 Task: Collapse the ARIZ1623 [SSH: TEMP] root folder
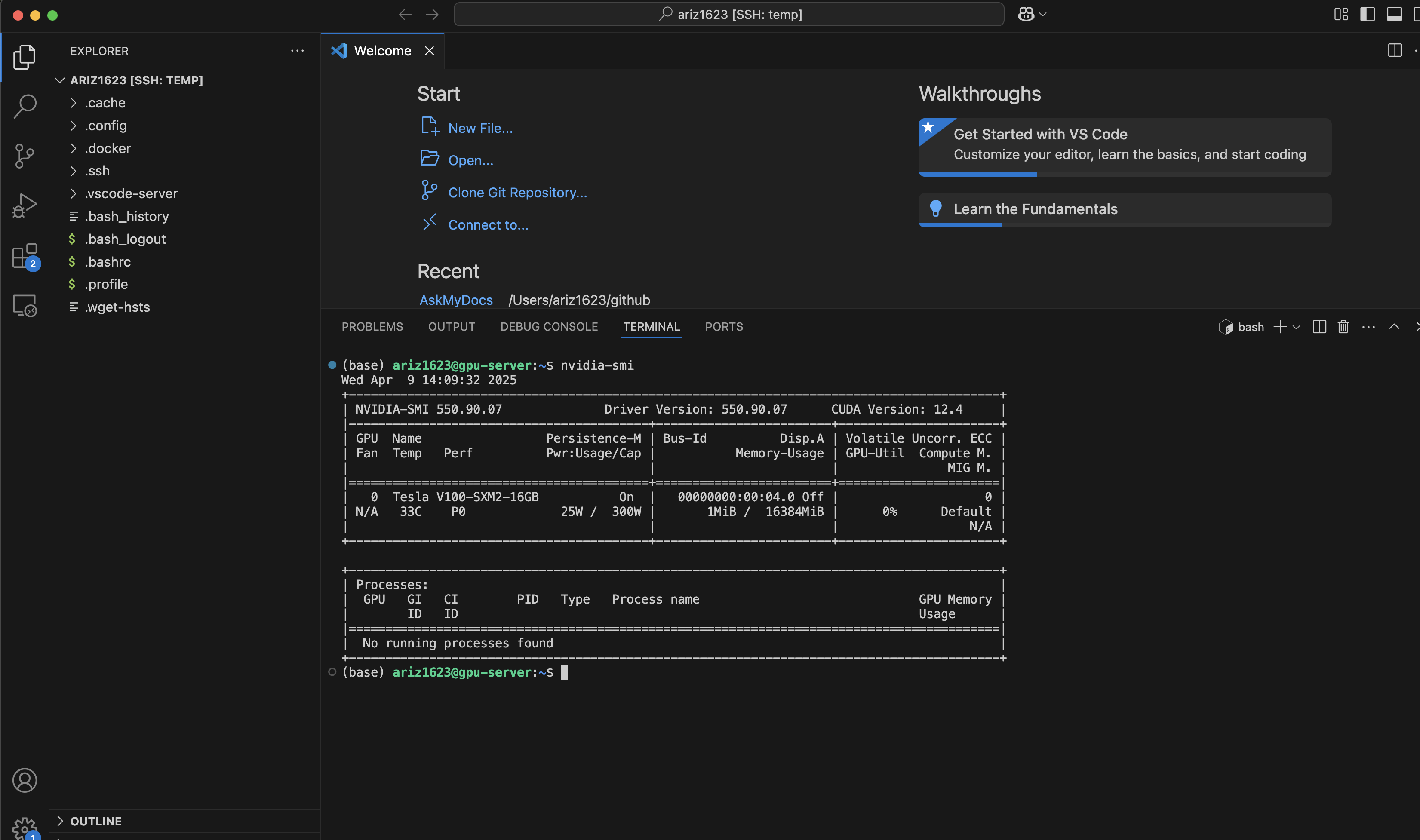[x=184, y=80]
